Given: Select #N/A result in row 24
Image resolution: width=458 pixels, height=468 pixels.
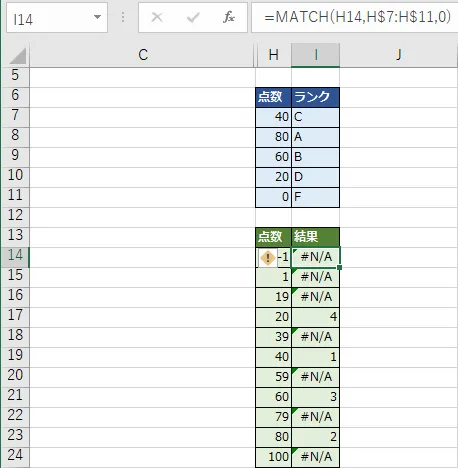Looking at the screenshot, I should pos(316,457).
